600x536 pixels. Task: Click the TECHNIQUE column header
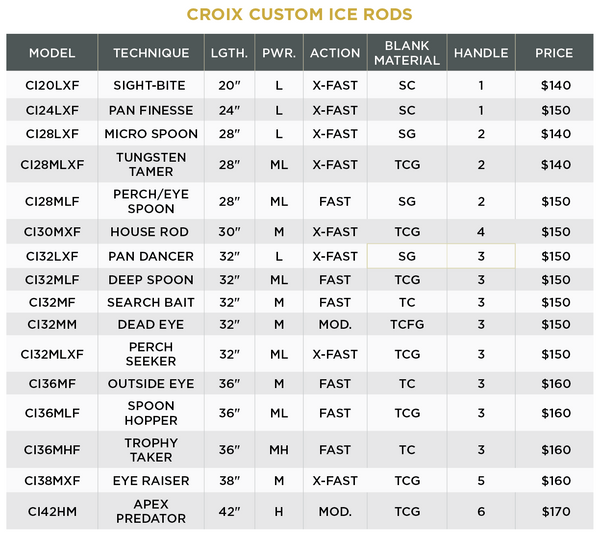coord(151,52)
